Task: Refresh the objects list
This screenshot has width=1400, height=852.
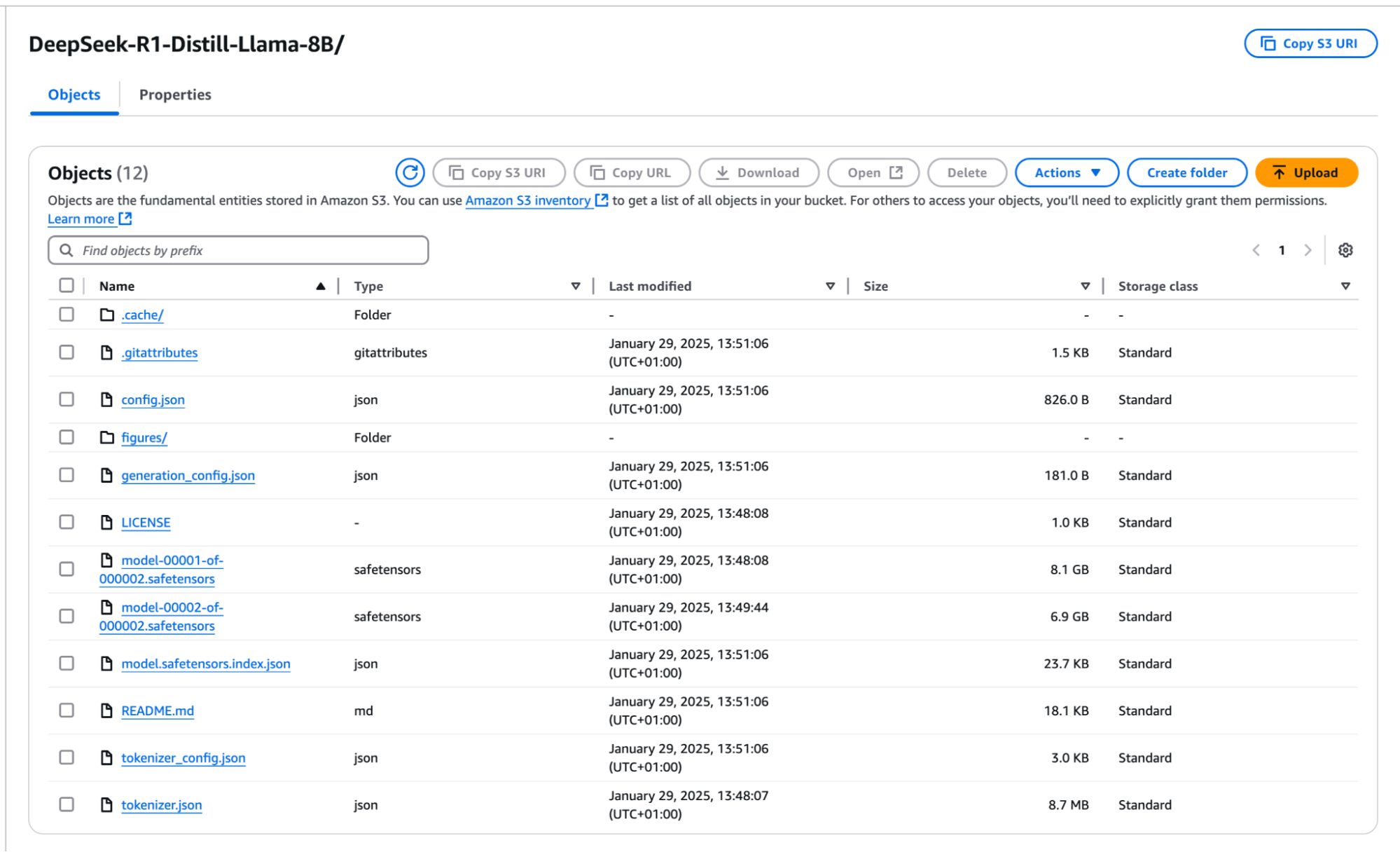Action: pos(410,172)
